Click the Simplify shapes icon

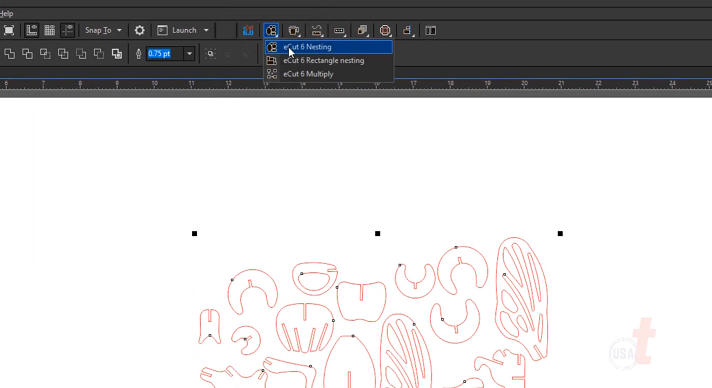point(63,54)
